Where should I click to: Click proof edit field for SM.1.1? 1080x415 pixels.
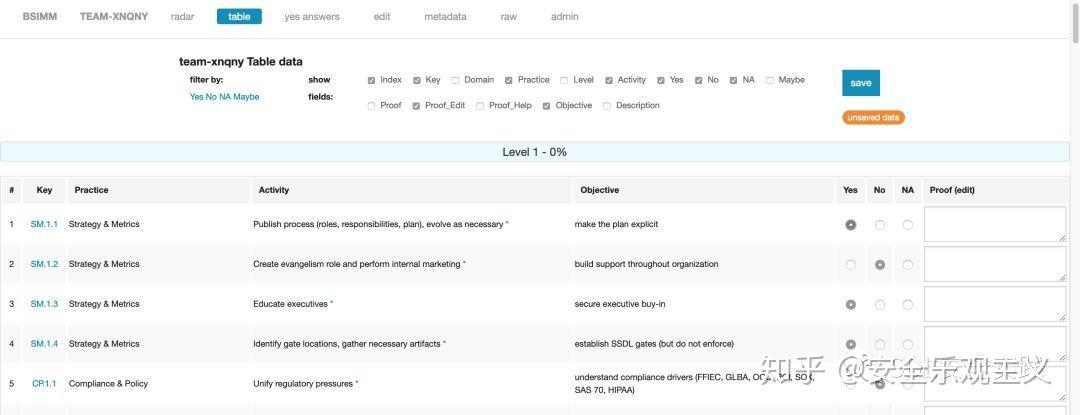[994, 224]
